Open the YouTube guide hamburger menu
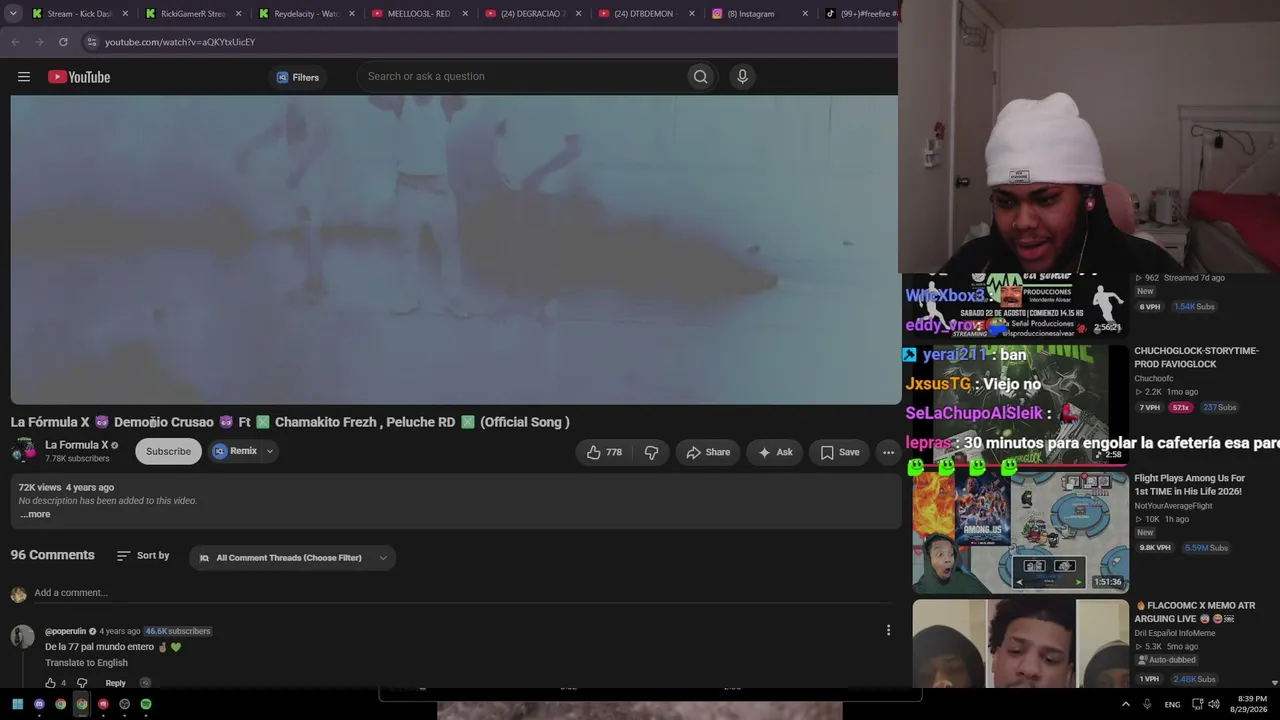This screenshot has width=1280, height=720. 24,77
